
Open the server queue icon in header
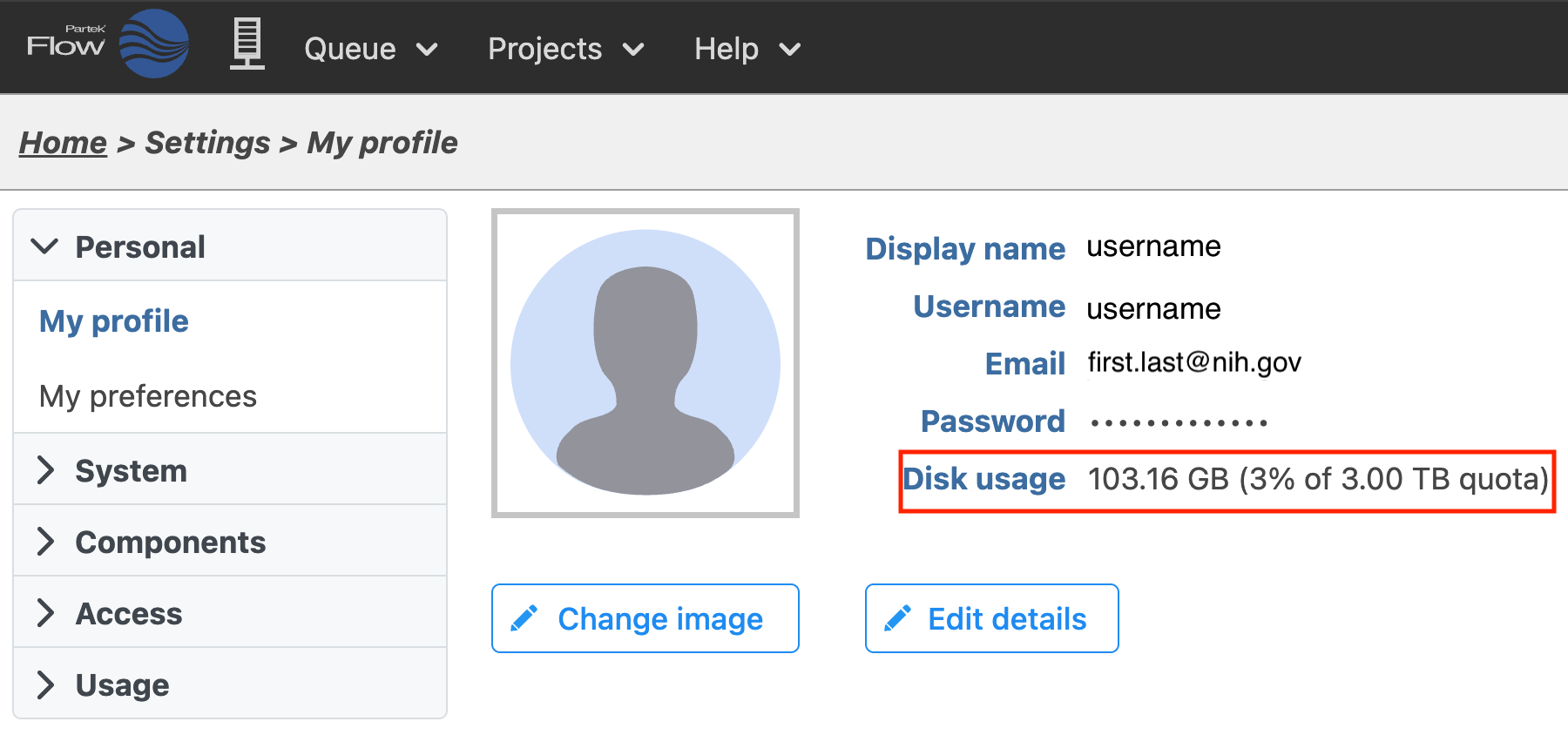pyautogui.click(x=247, y=44)
